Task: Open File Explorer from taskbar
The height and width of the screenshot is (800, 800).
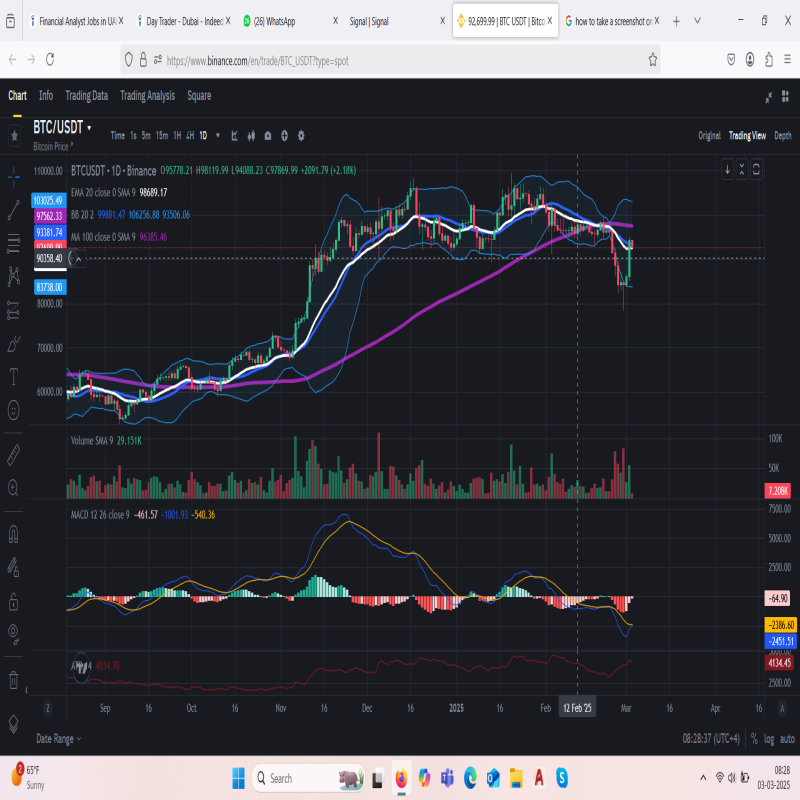Action: click(x=516, y=778)
